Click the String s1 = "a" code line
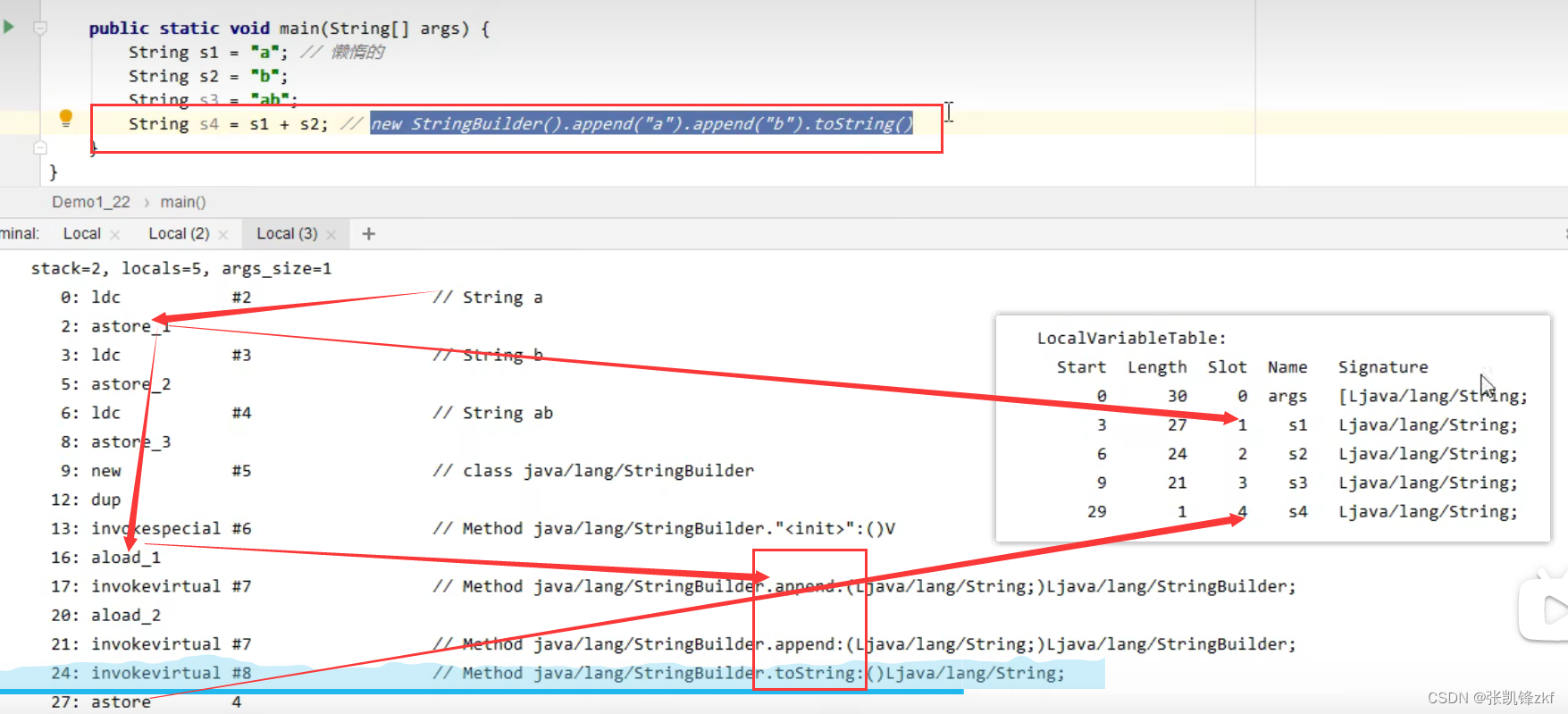1568x714 pixels. 208,52
